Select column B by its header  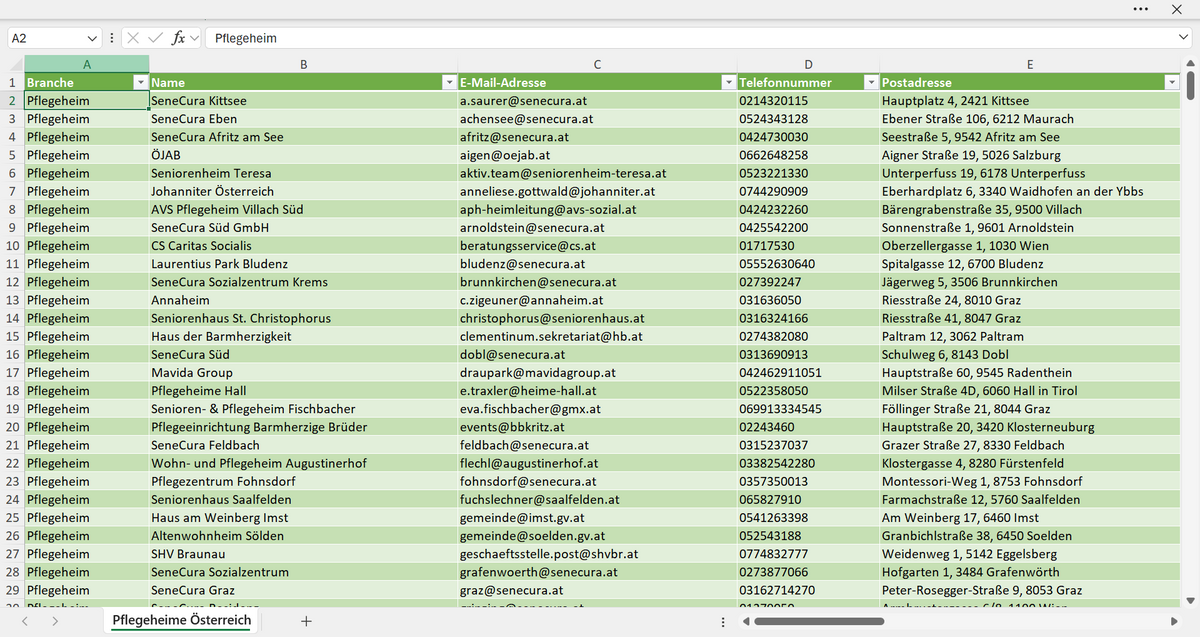click(x=303, y=64)
